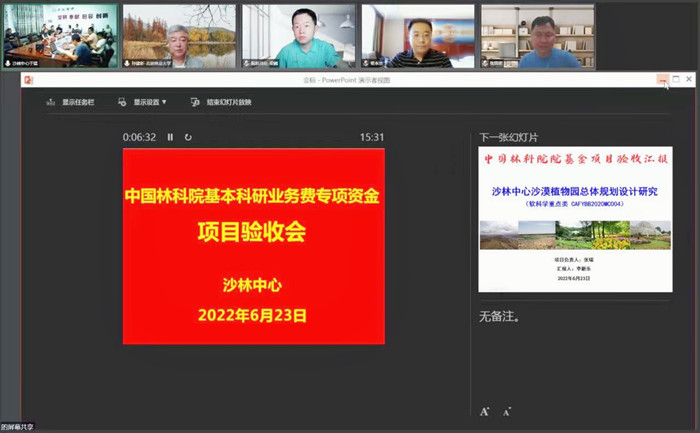Close the PowerPoint presenter view window
Viewport: 700px width, 433px height.
pos(689,79)
